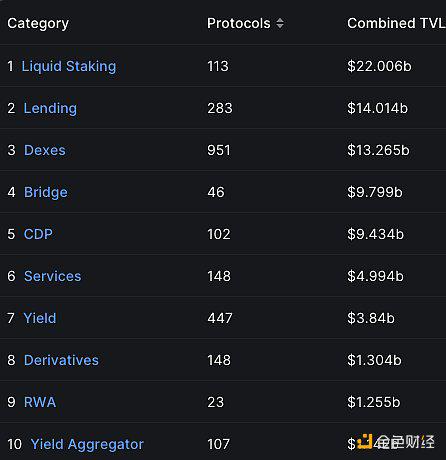Click the $9.799b Bridge TVL value

(x=375, y=192)
